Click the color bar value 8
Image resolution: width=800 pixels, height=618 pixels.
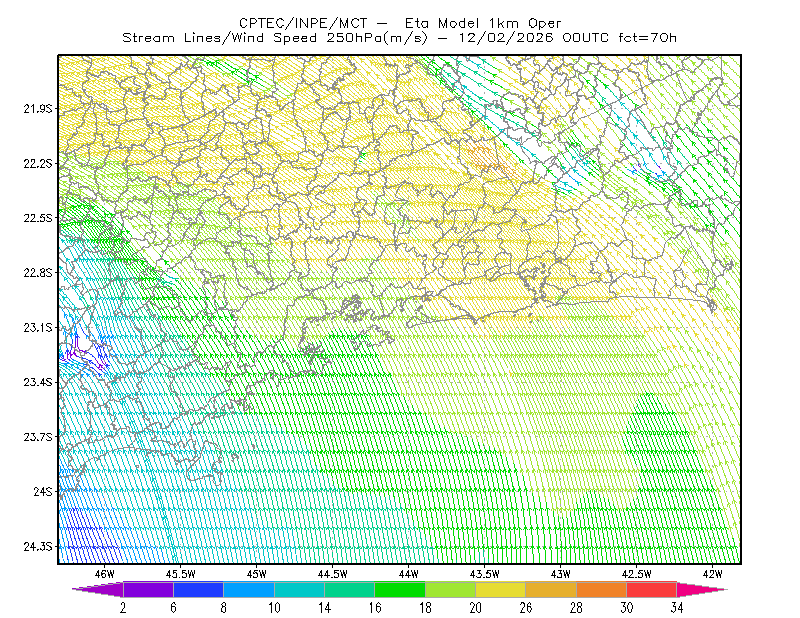pos(223,608)
